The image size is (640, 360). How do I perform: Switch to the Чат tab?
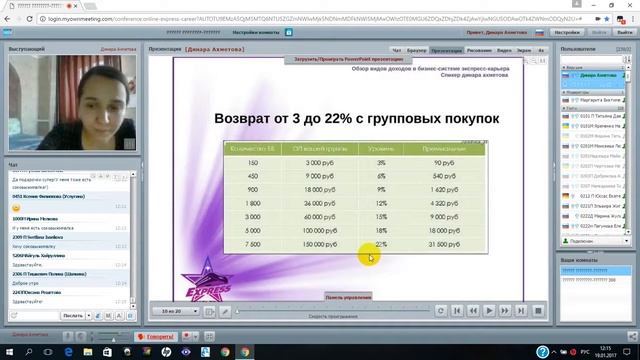point(396,50)
